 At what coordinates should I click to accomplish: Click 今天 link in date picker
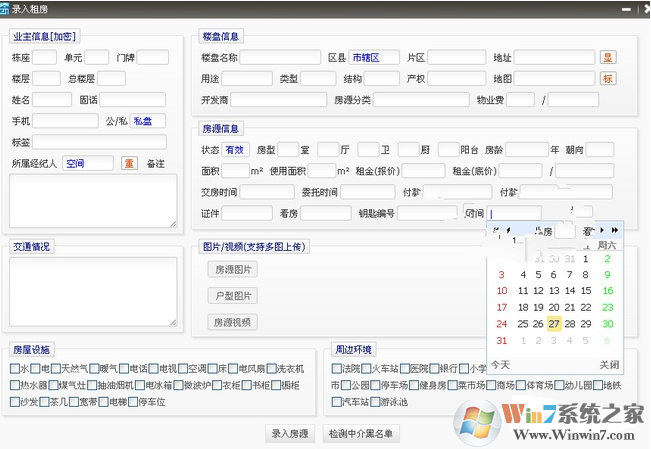[500, 364]
